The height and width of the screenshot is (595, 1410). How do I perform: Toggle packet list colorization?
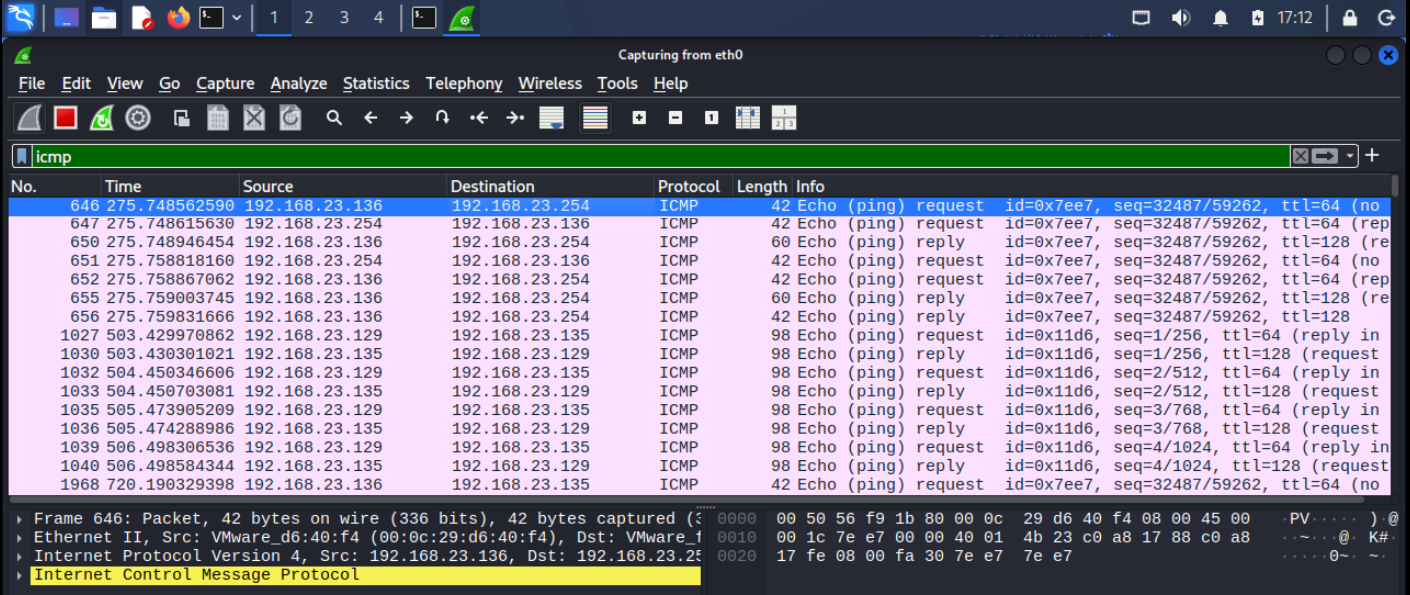(595, 118)
